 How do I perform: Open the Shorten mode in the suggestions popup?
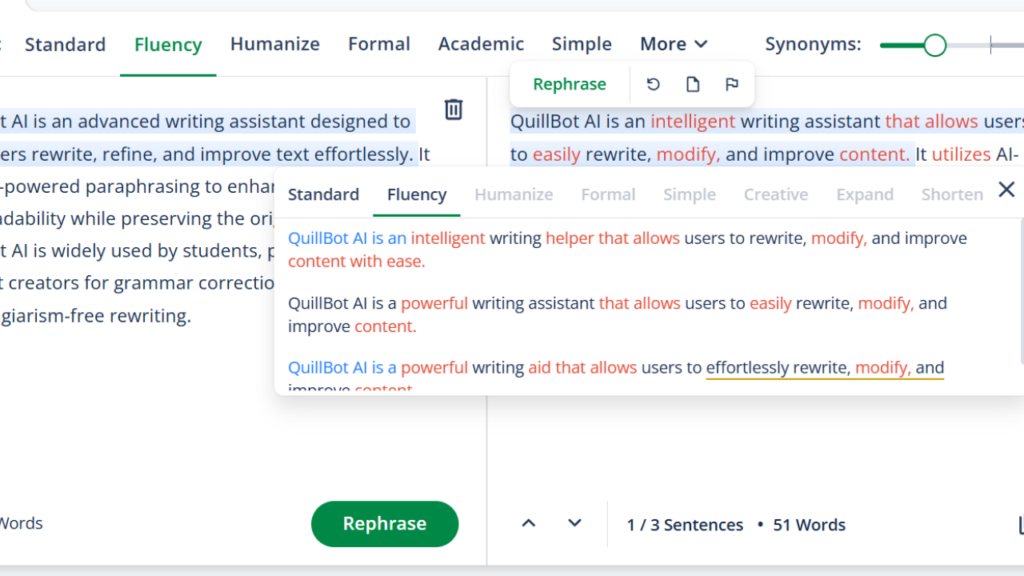click(x=952, y=195)
